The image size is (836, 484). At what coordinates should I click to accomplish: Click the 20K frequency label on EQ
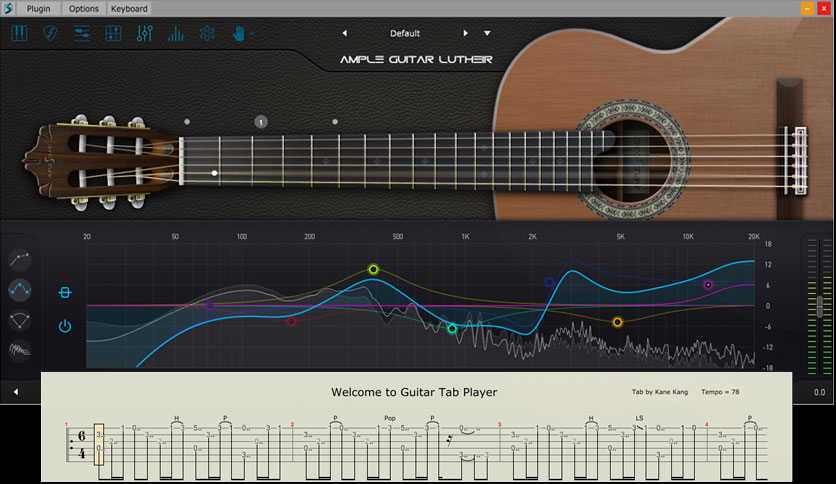point(753,236)
